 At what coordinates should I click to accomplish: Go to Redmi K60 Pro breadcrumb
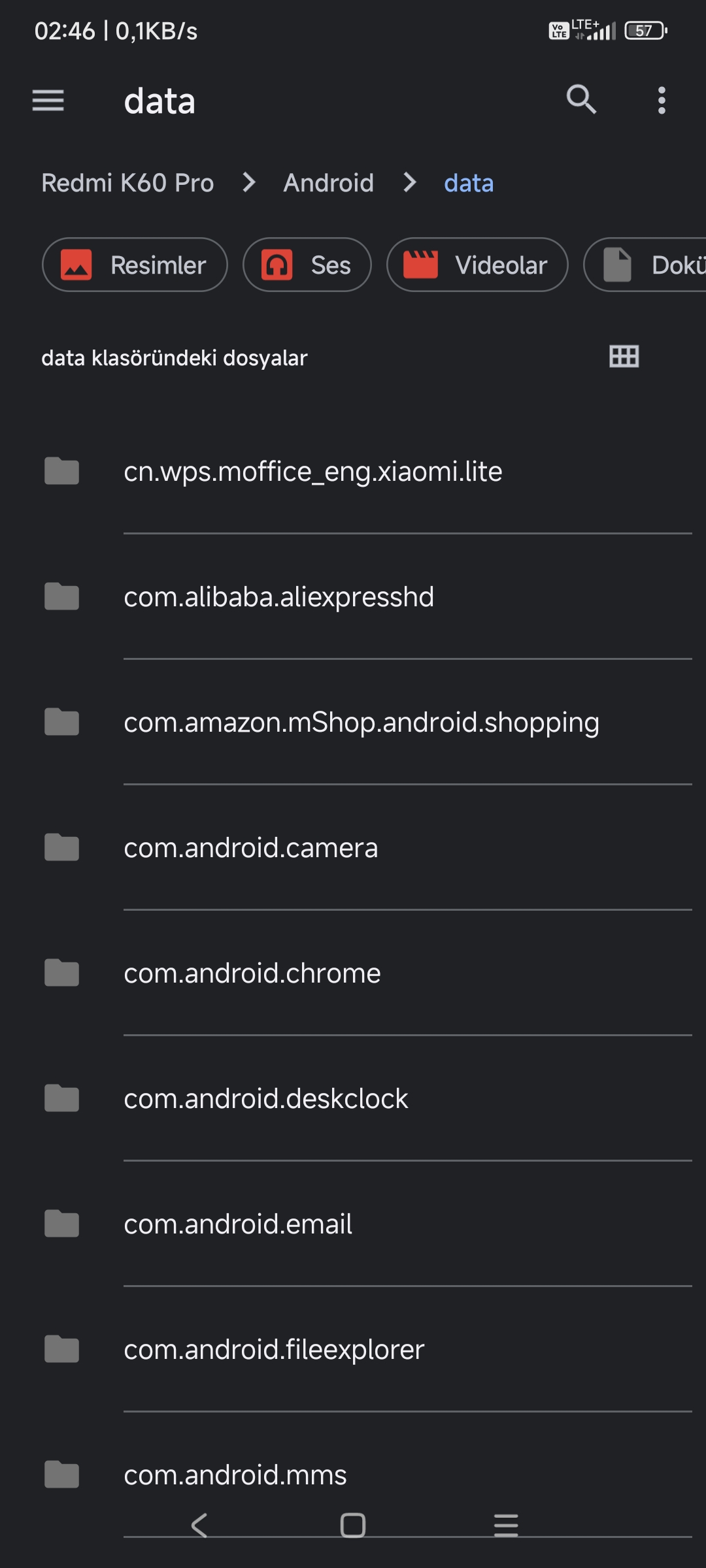(x=127, y=183)
